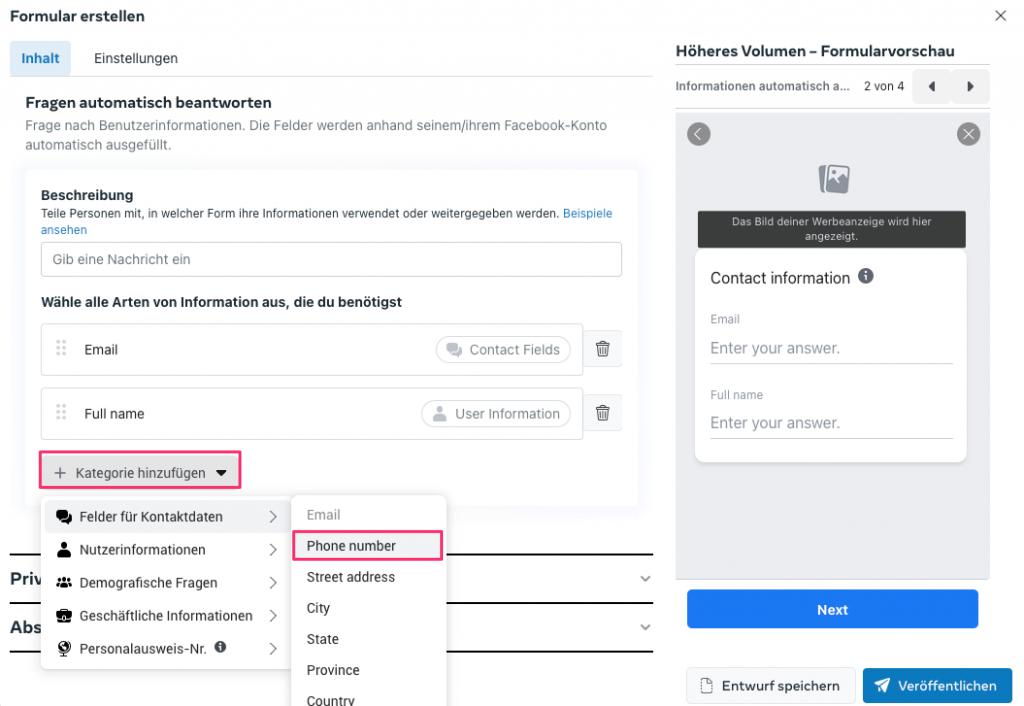Open the Kategorie hinzufügen dropdown

[x=140, y=473]
